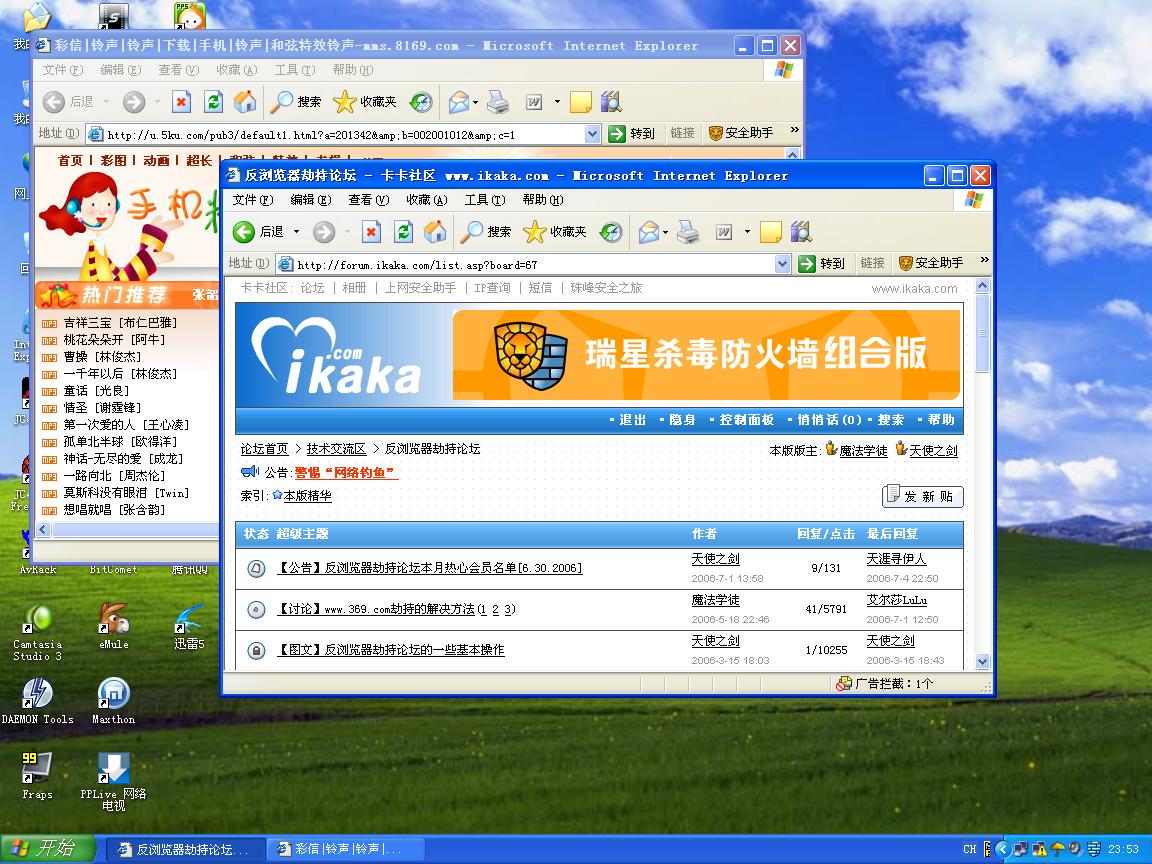
Task: Expand address bar dropdown in ikaka window
Action: (782, 264)
